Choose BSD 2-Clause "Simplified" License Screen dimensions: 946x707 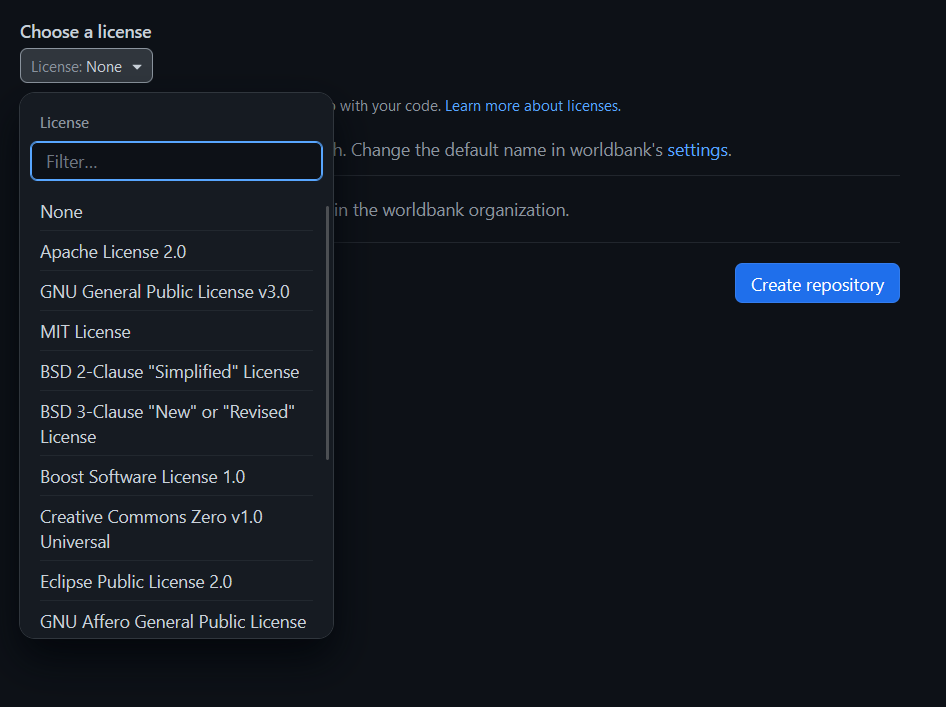coord(169,371)
